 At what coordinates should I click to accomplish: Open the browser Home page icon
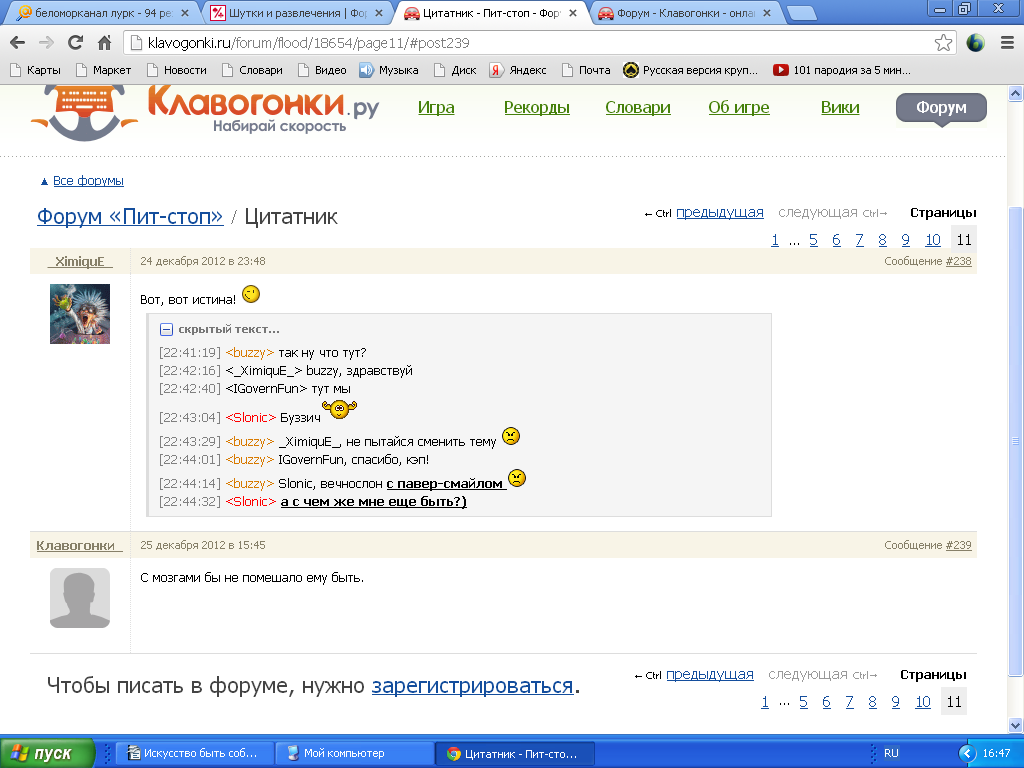pos(104,43)
